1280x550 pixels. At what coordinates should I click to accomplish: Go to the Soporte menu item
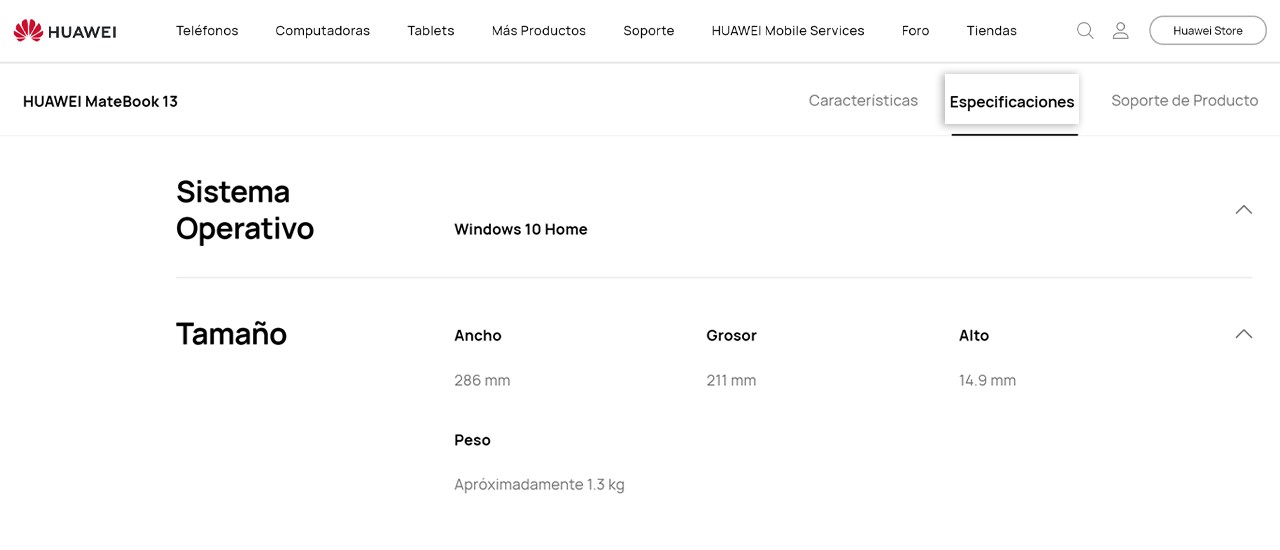click(649, 31)
